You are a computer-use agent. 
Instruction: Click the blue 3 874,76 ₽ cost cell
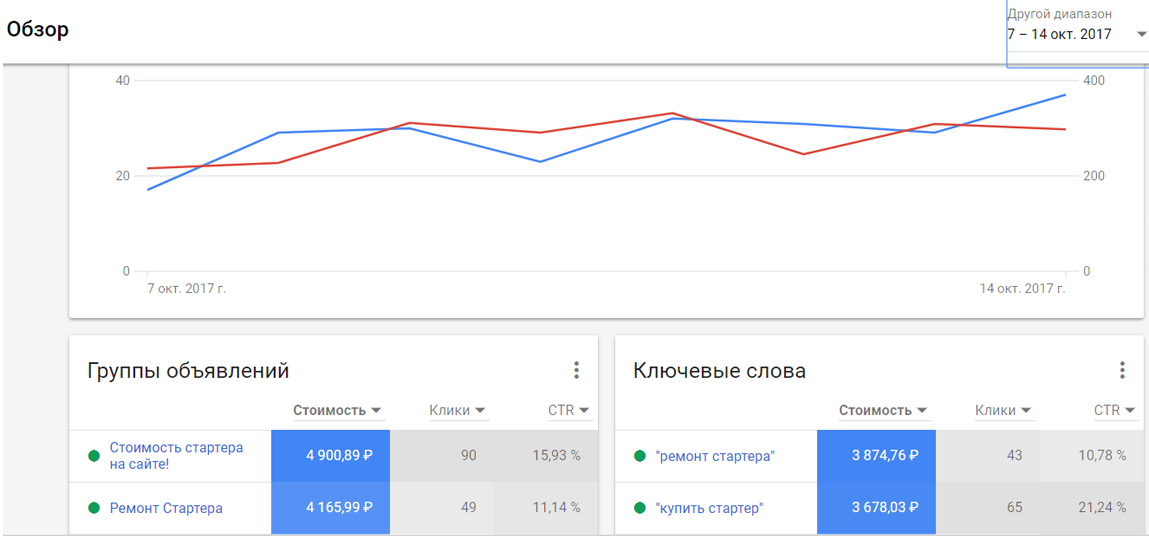pyautogui.click(x=876, y=456)
